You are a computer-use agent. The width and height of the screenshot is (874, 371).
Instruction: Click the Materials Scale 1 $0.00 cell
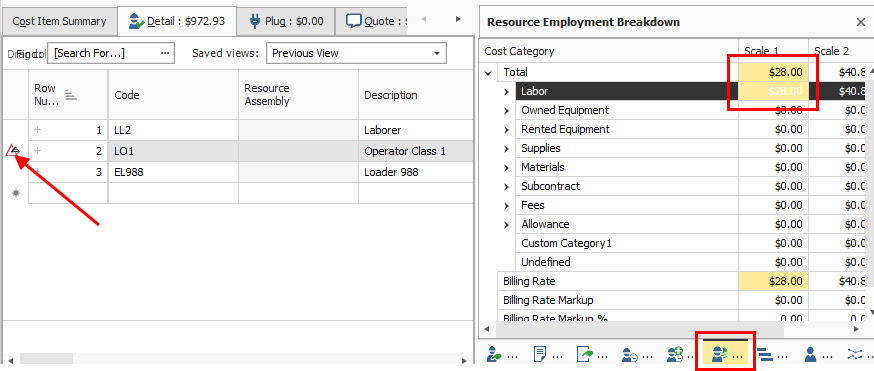(x=773, y=167)
